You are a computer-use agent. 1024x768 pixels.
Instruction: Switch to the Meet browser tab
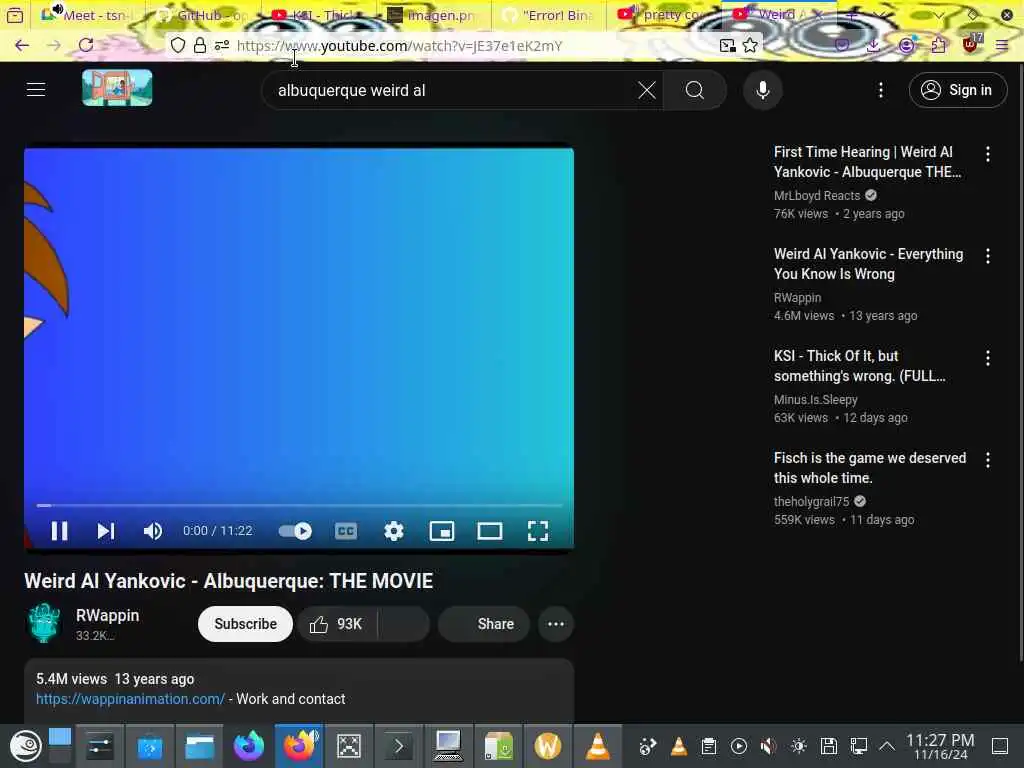click(x=88, y=14)
